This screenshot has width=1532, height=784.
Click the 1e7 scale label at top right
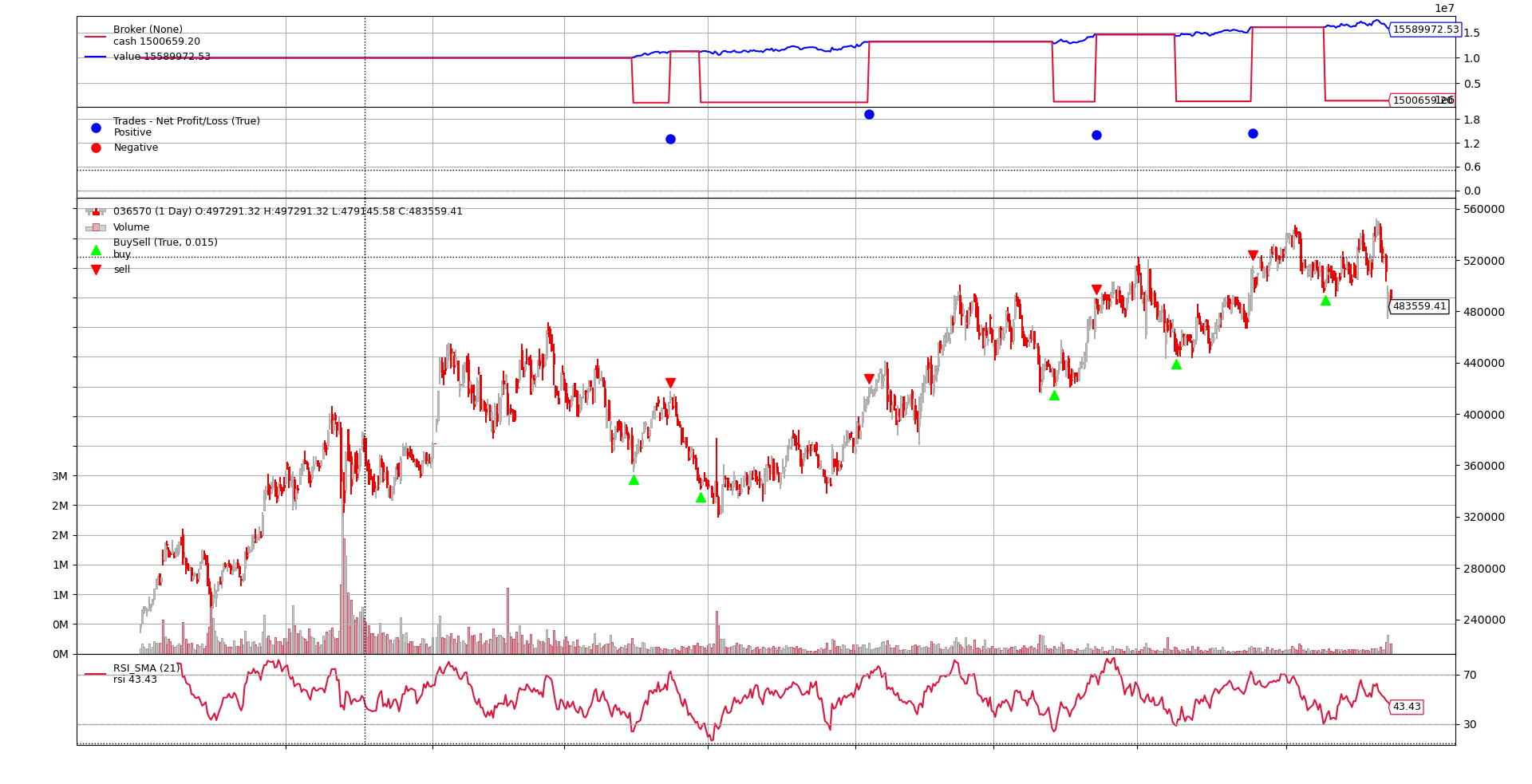pos(1445,8)
